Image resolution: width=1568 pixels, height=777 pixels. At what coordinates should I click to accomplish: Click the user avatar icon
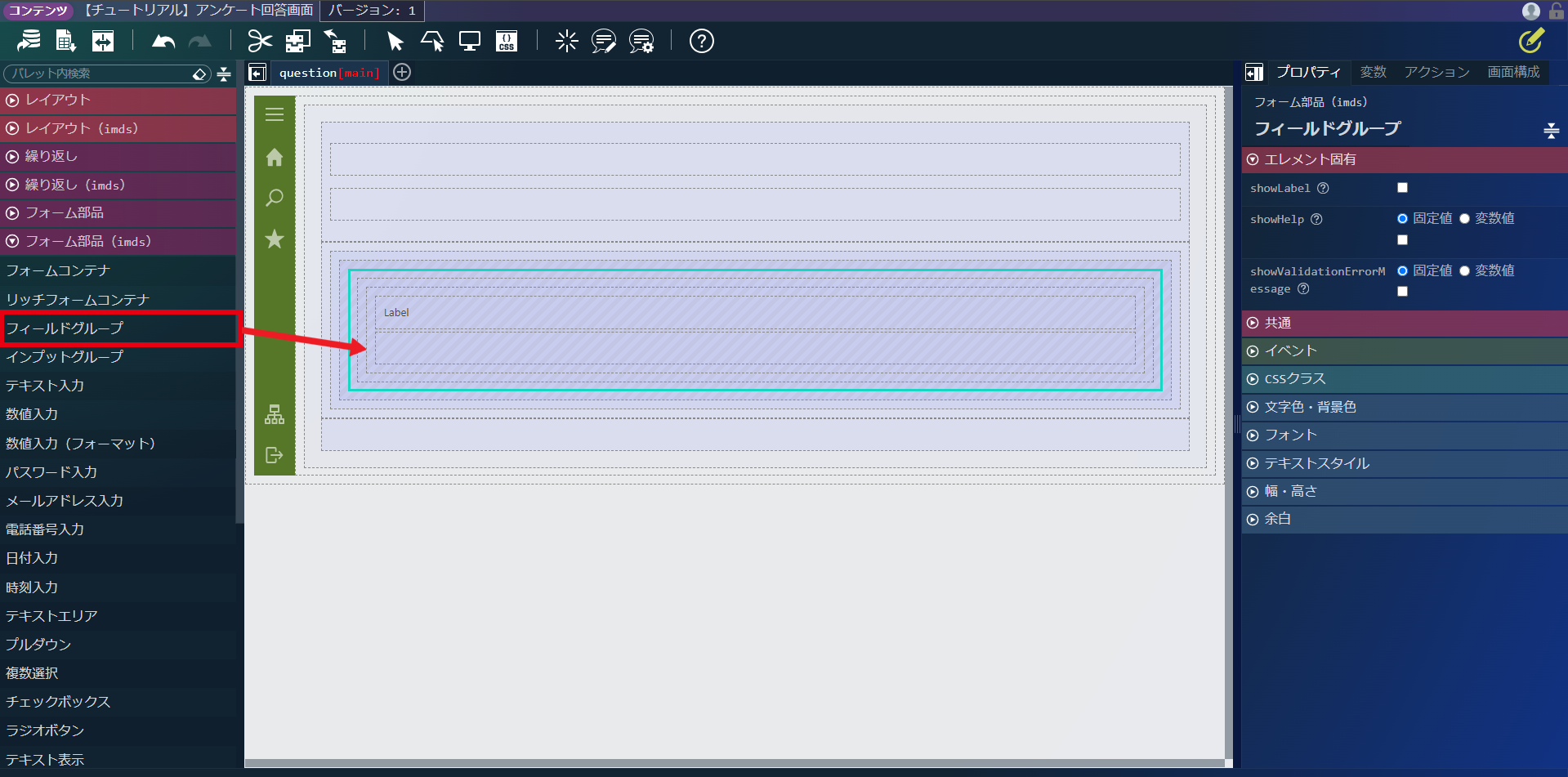tap(1531, 11)
